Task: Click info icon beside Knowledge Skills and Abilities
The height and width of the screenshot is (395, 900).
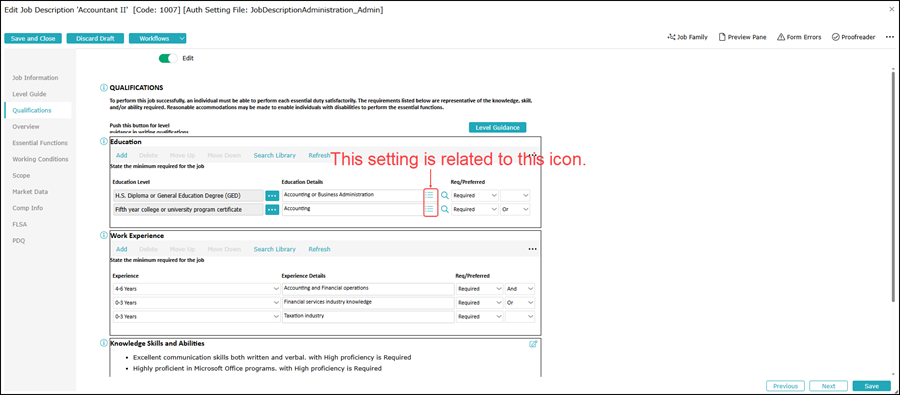Action: tap(104, 343)
